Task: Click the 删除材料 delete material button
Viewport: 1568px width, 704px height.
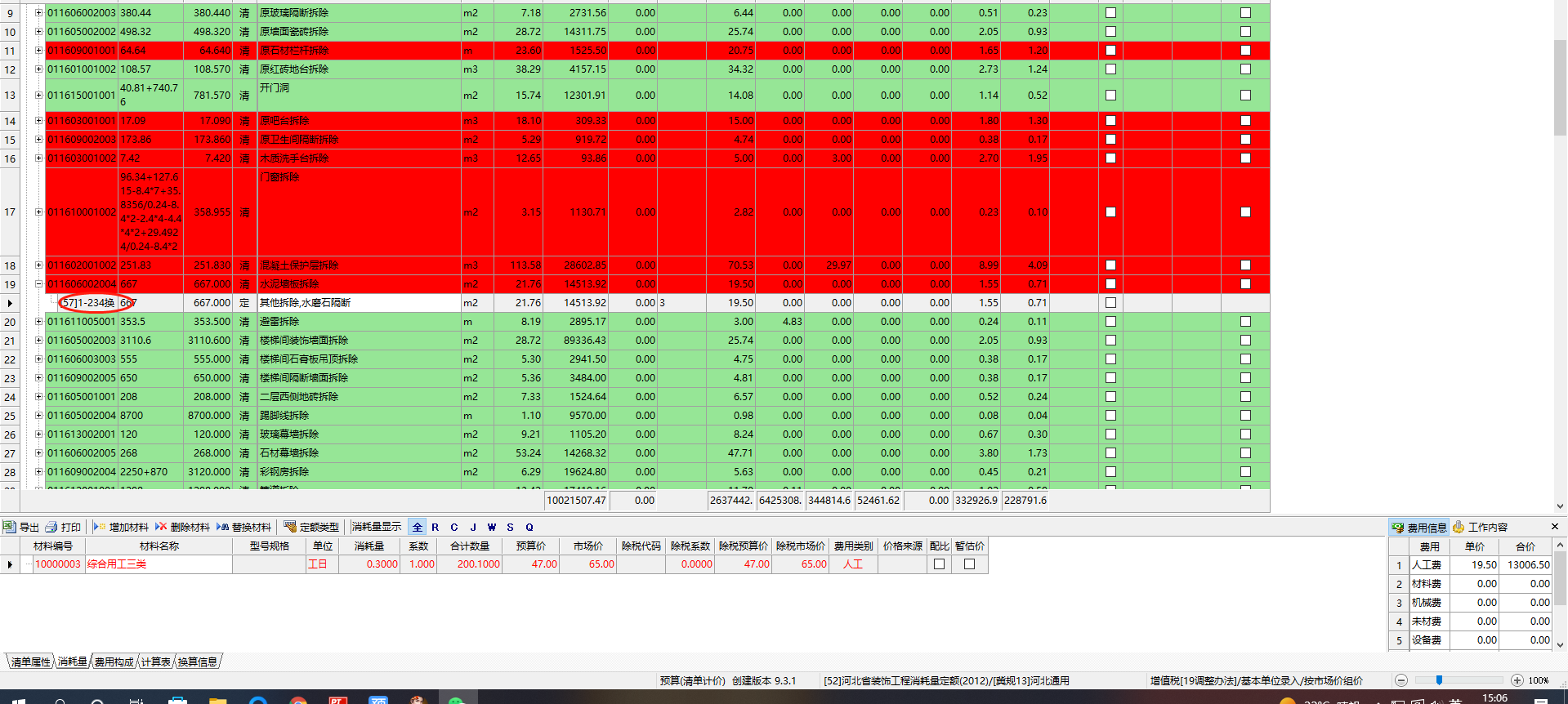Action: 182,527
